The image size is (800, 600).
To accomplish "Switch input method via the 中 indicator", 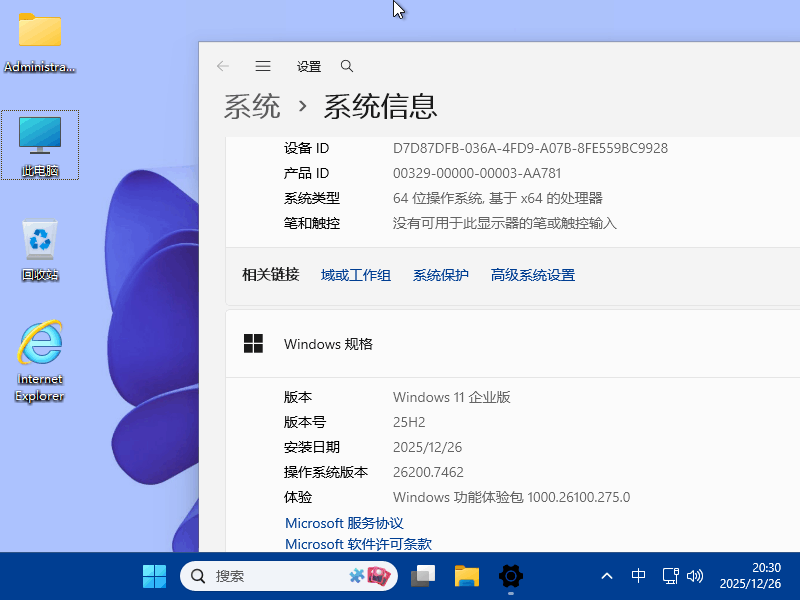I will click(x=638, y=576).
